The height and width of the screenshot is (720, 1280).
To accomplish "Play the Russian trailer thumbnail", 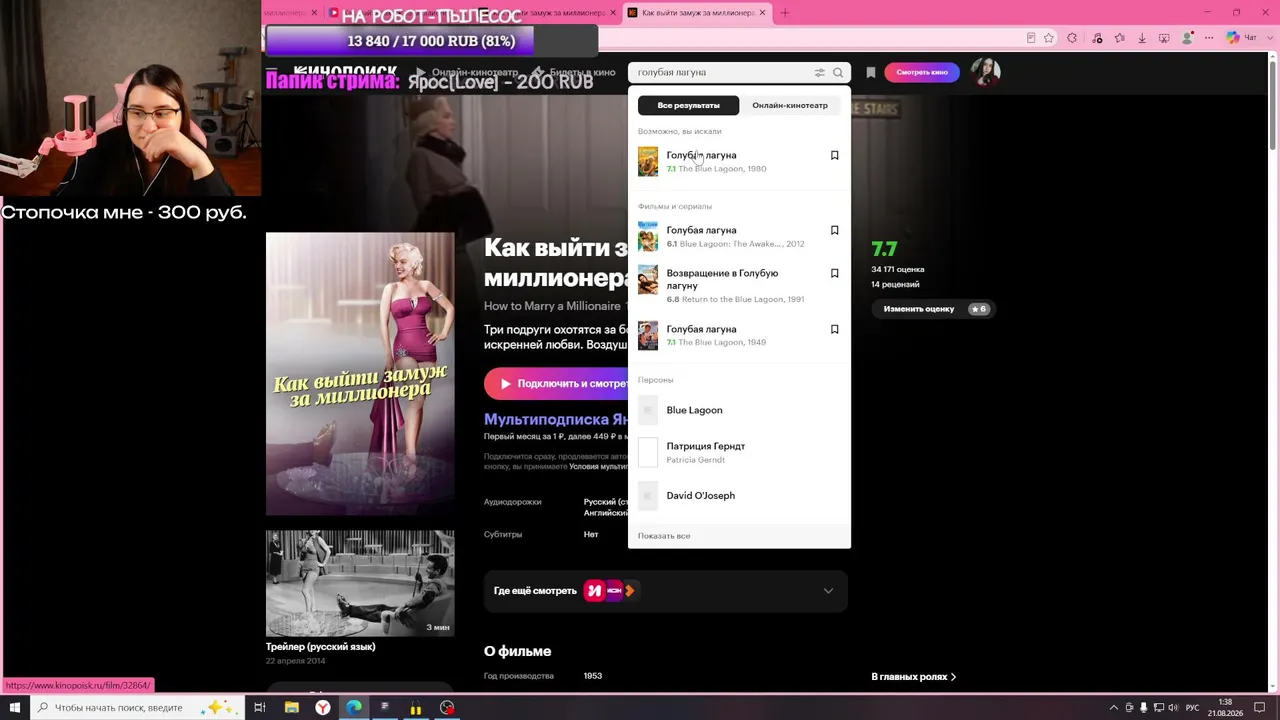I will point(360,583).
